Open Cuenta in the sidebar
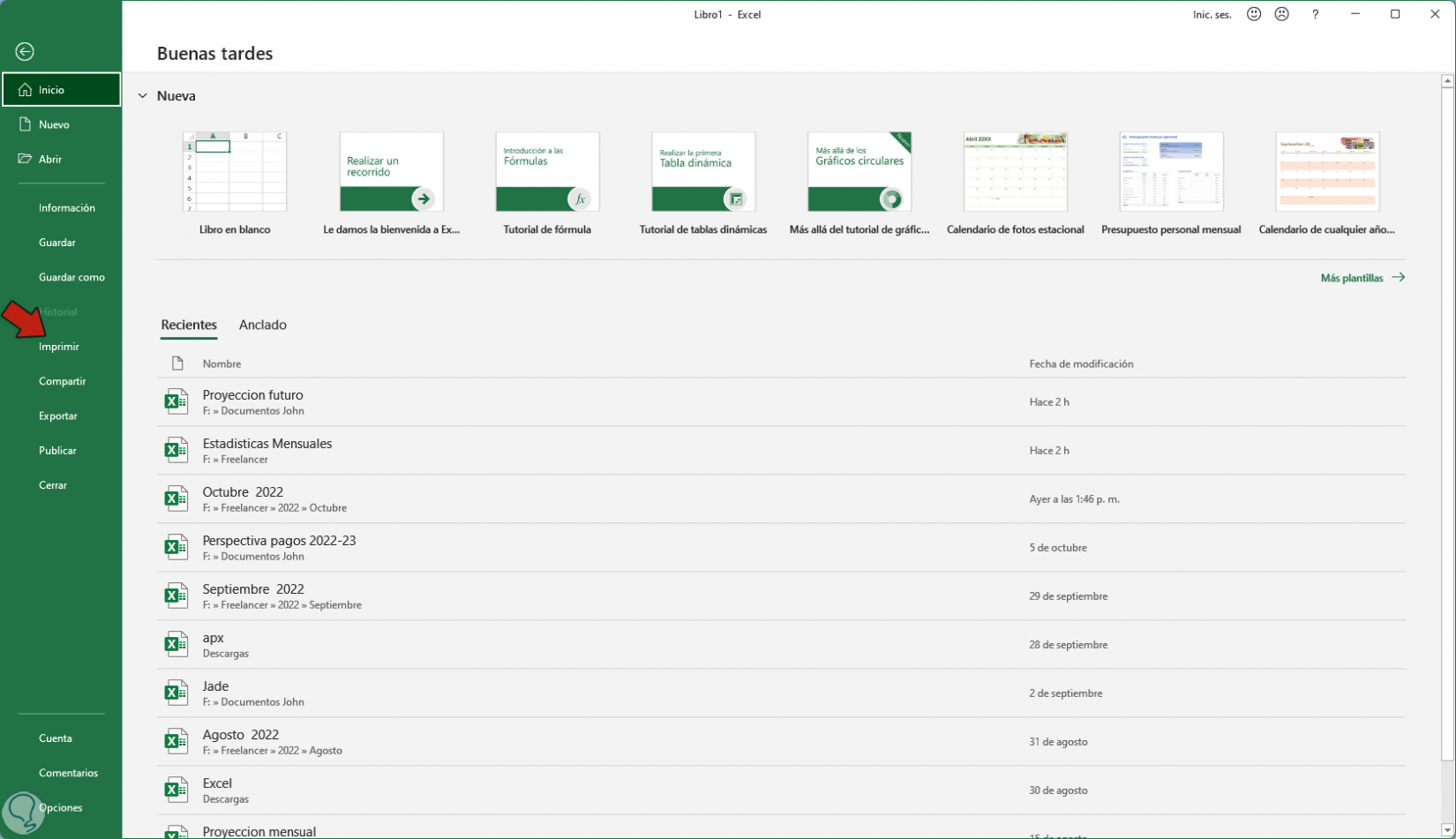The image size is (1456, 839). [x=56, y=738]
